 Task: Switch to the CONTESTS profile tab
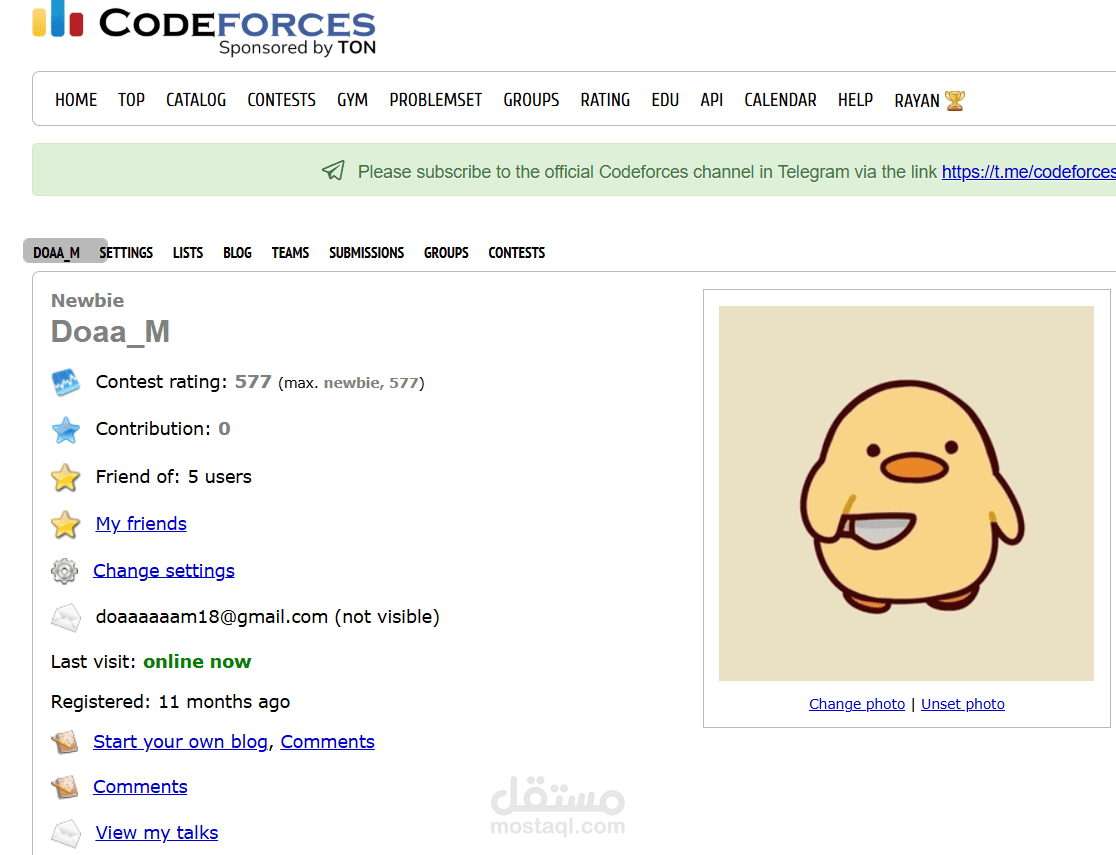click(x=517, y=253)
